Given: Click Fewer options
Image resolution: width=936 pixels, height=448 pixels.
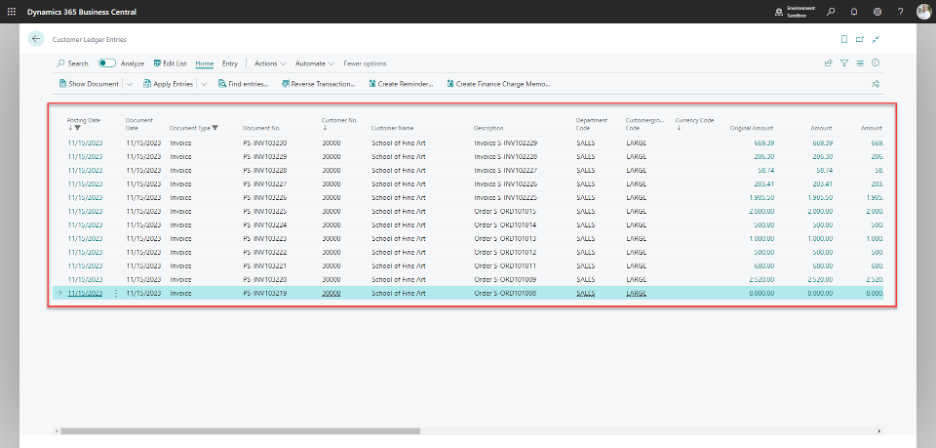Looking at the screenshot, I should click(x=365, y=63).
